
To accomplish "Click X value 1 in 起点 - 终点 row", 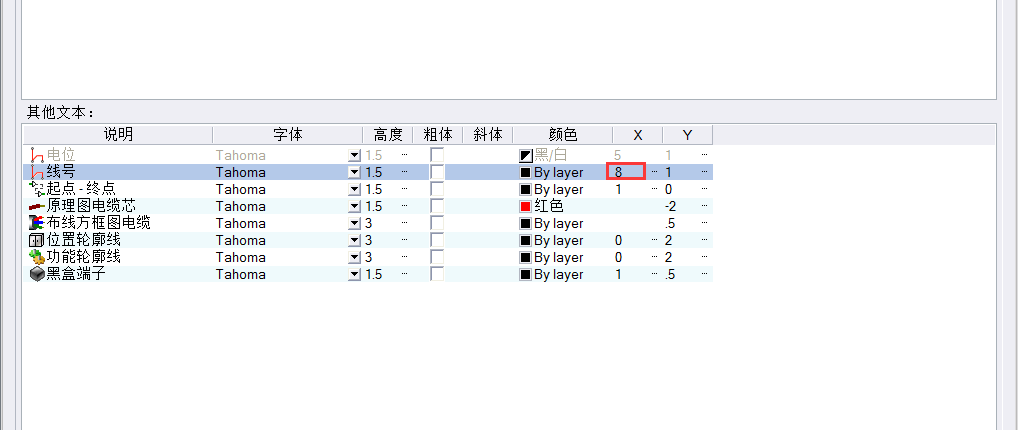I will (x=619, y=190).
